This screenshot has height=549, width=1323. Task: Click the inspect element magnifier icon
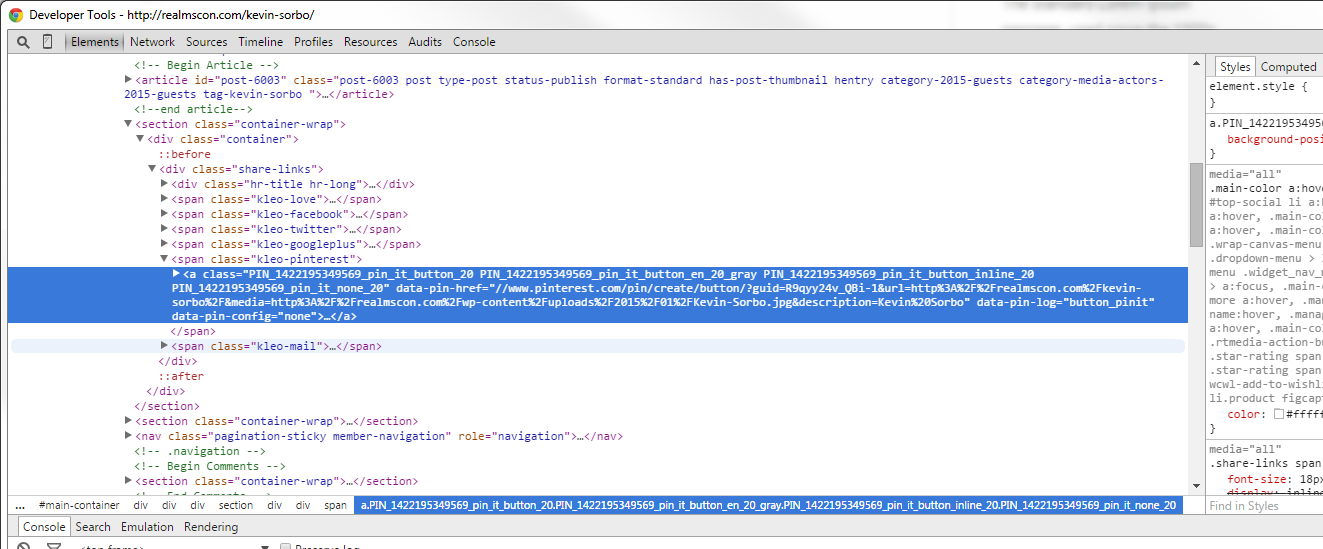coord(23,42)
